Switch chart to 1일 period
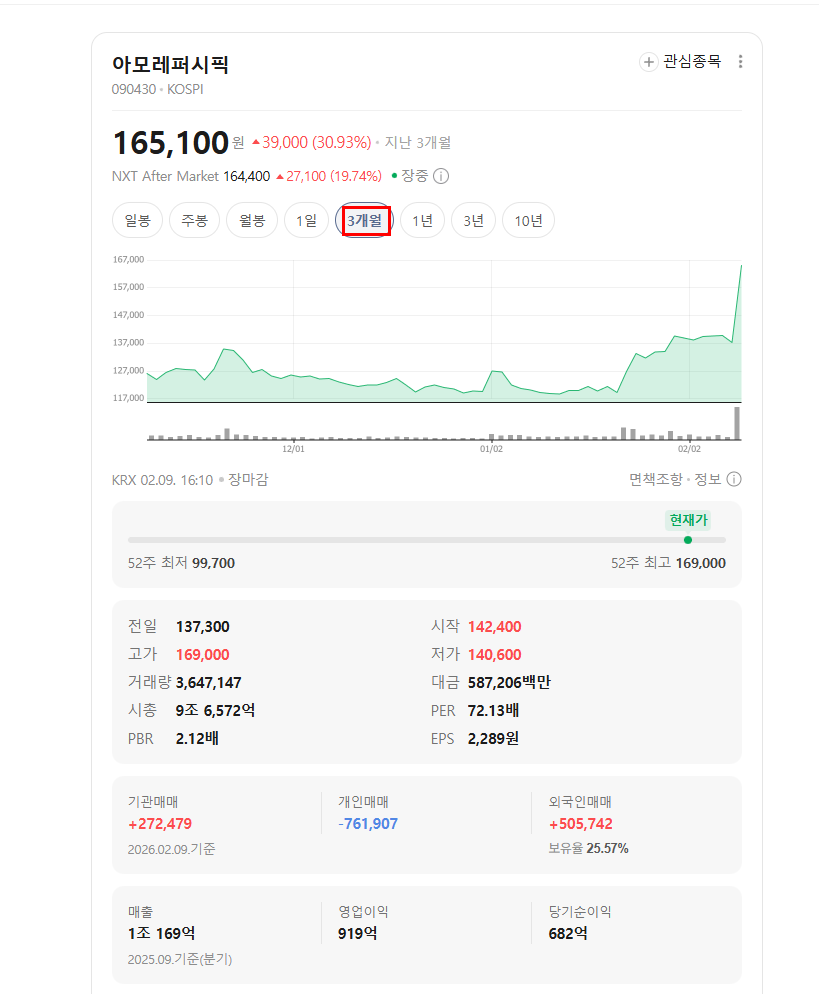819x994 pixels. click(x=306, y=221)
